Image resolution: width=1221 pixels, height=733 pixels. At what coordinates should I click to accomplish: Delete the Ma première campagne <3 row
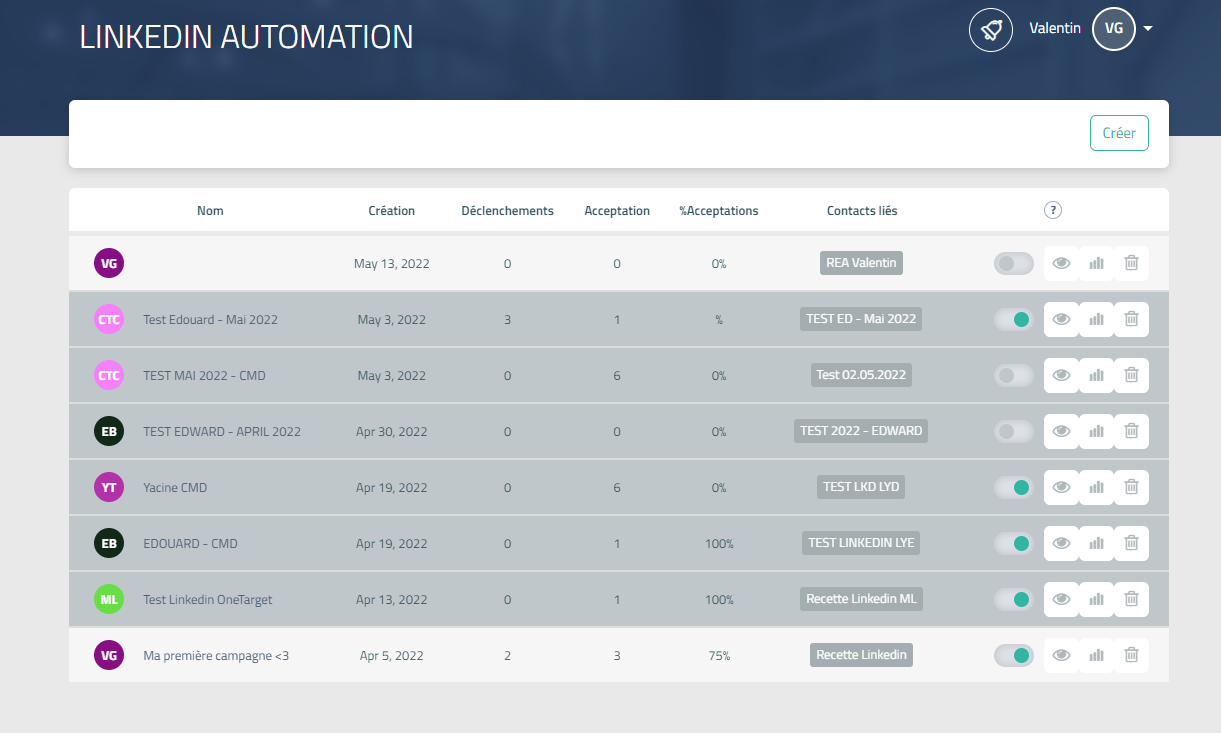[1131, 655]
